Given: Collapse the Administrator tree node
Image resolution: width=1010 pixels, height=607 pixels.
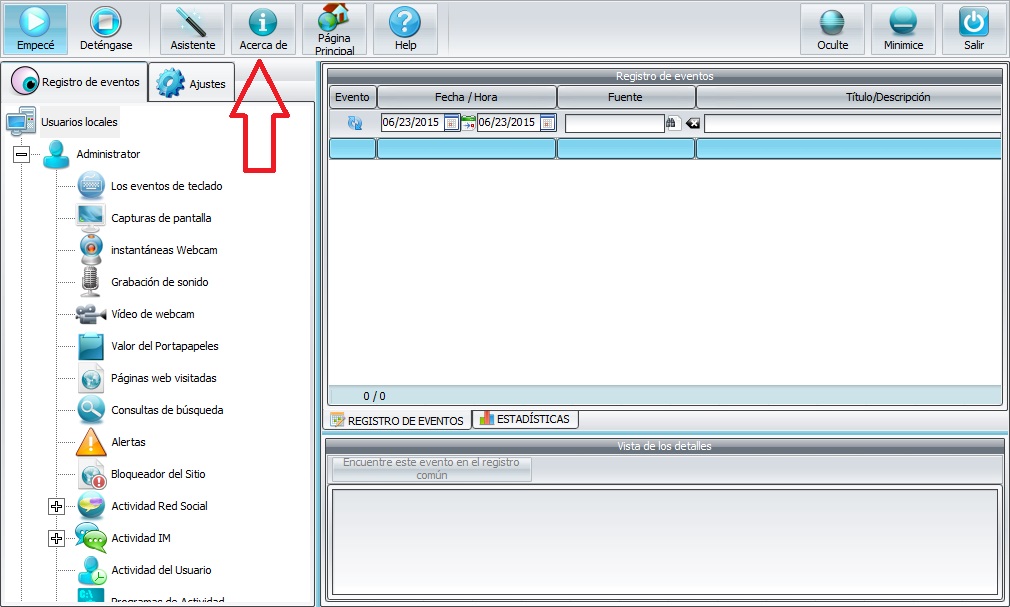Looking at the screenshot, I should click(22, 154).
